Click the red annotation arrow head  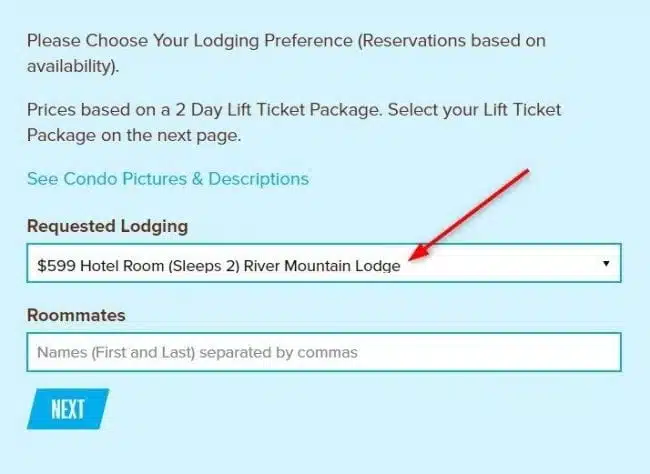(x=414, y=258)
